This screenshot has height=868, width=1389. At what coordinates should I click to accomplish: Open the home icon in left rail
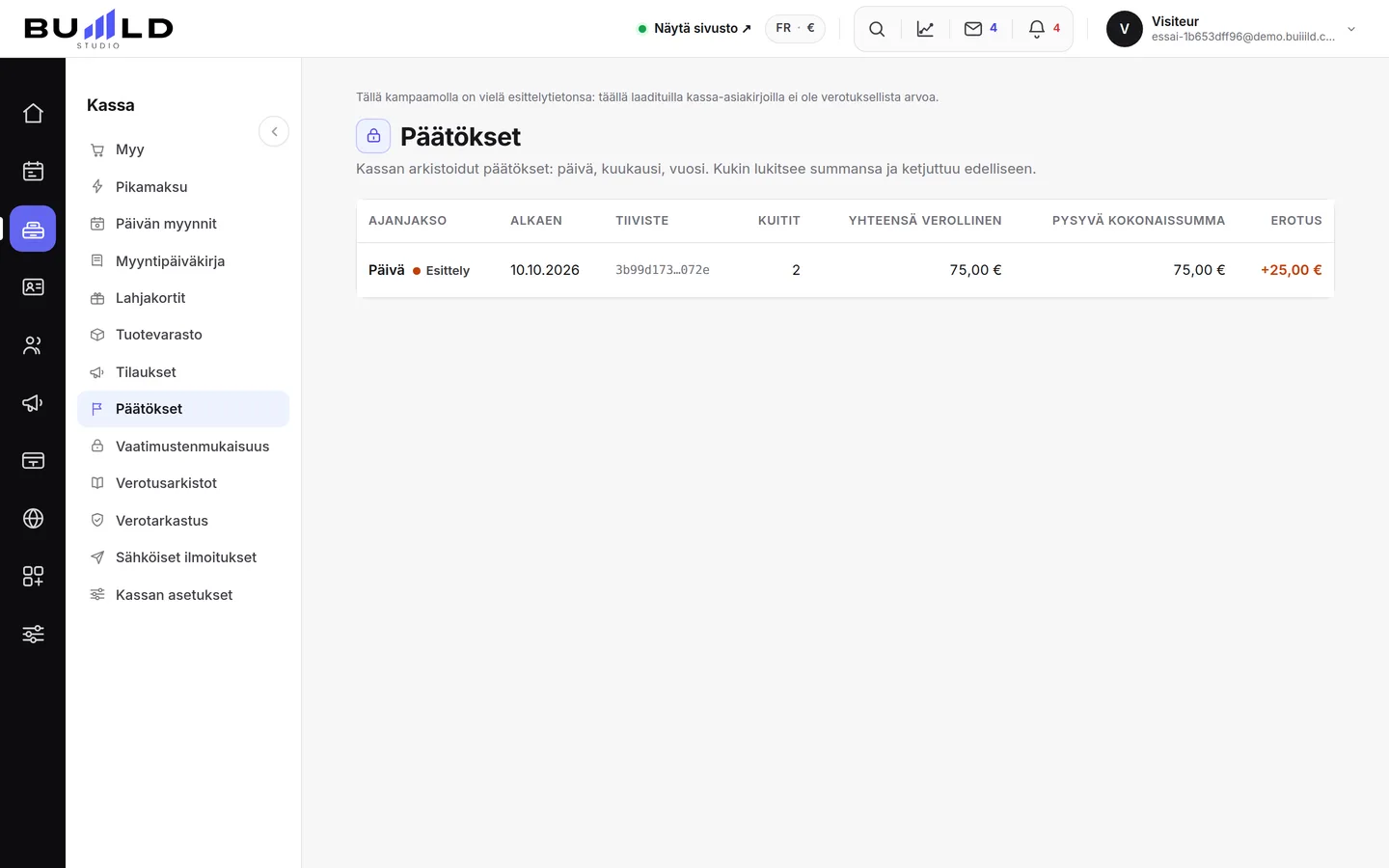[x=33, y=113]
